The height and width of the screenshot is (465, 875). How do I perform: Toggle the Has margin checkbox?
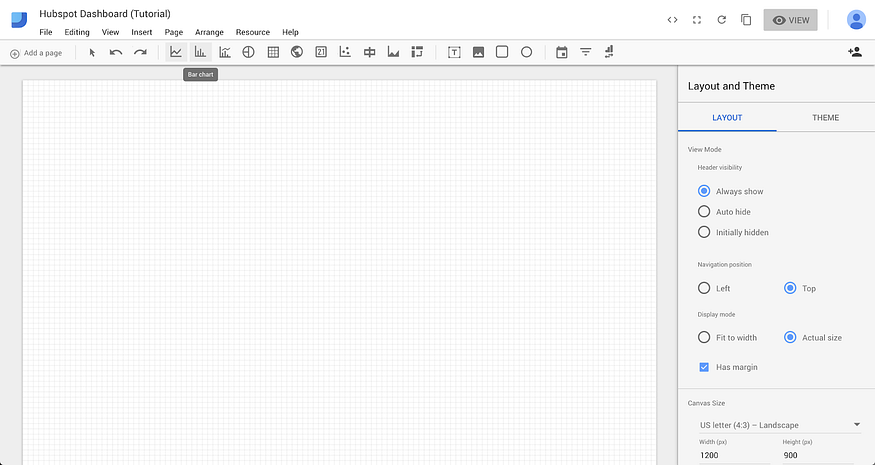click(x=704, y=367)
